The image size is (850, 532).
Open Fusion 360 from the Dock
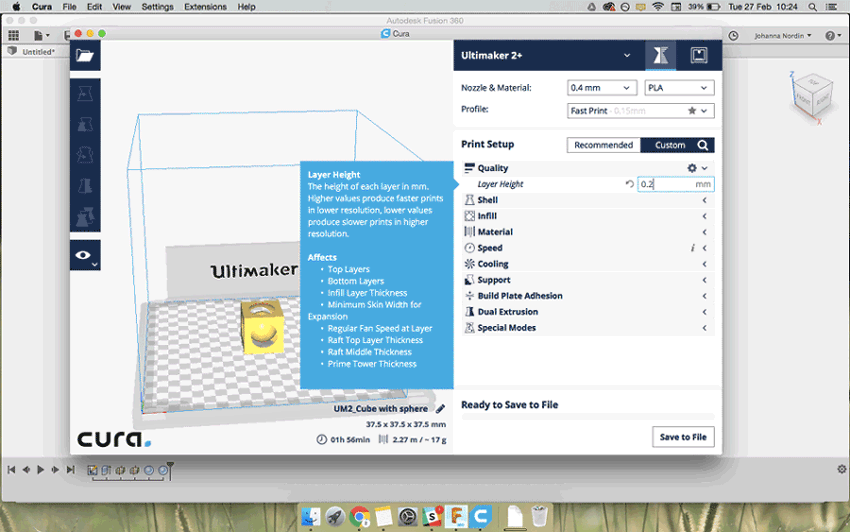(x=456, y=516)
